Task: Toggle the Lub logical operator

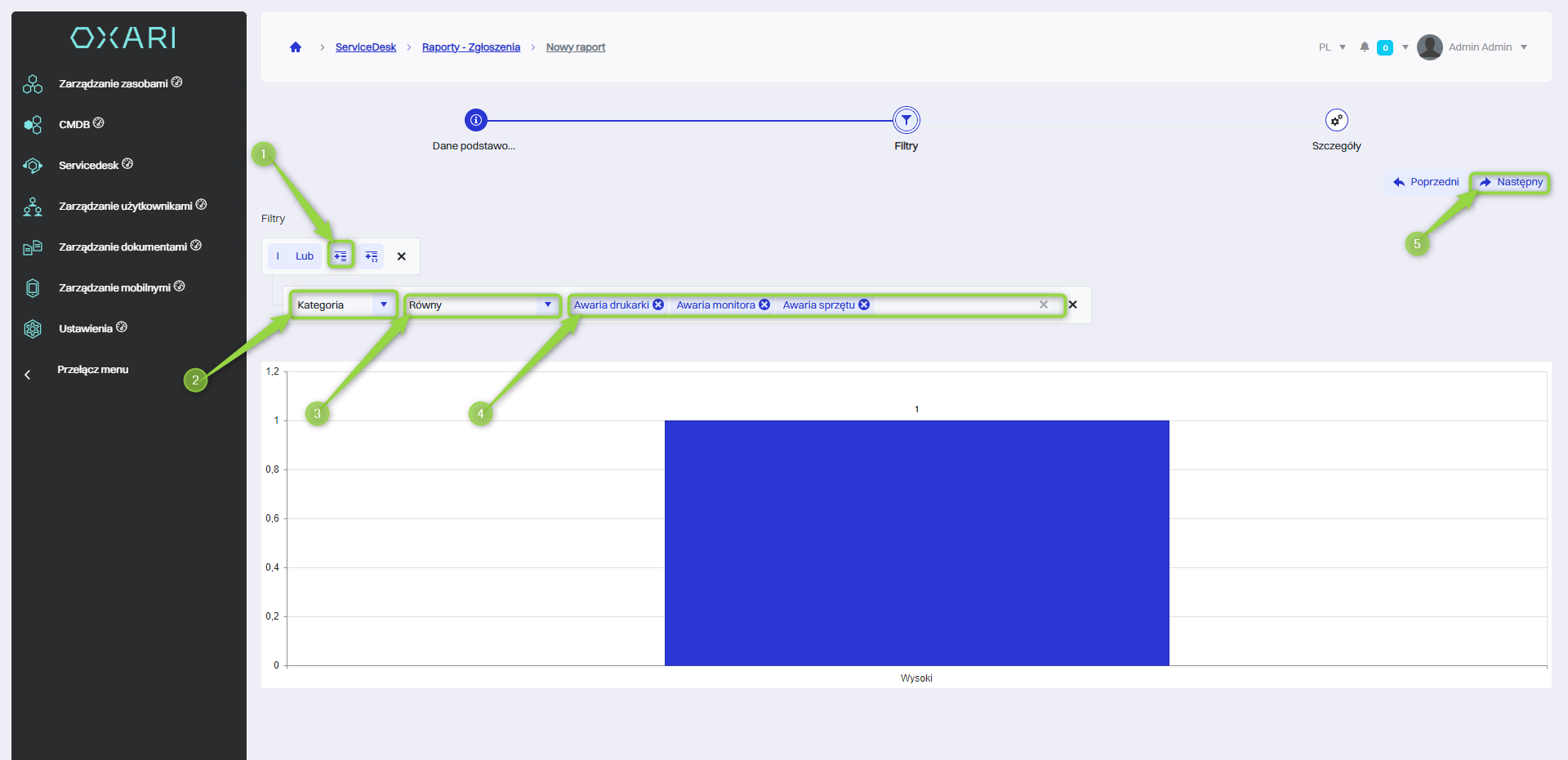Action: point(304,256)
